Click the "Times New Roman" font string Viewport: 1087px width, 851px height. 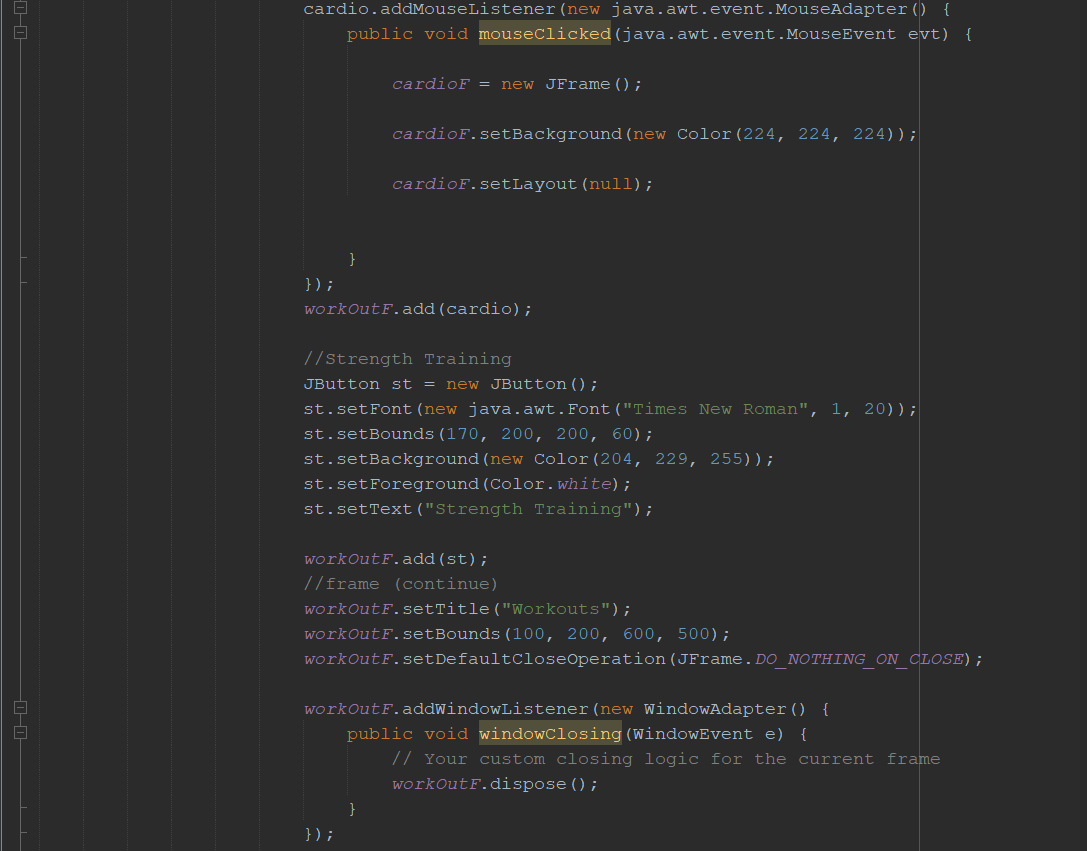pos(715,409)
